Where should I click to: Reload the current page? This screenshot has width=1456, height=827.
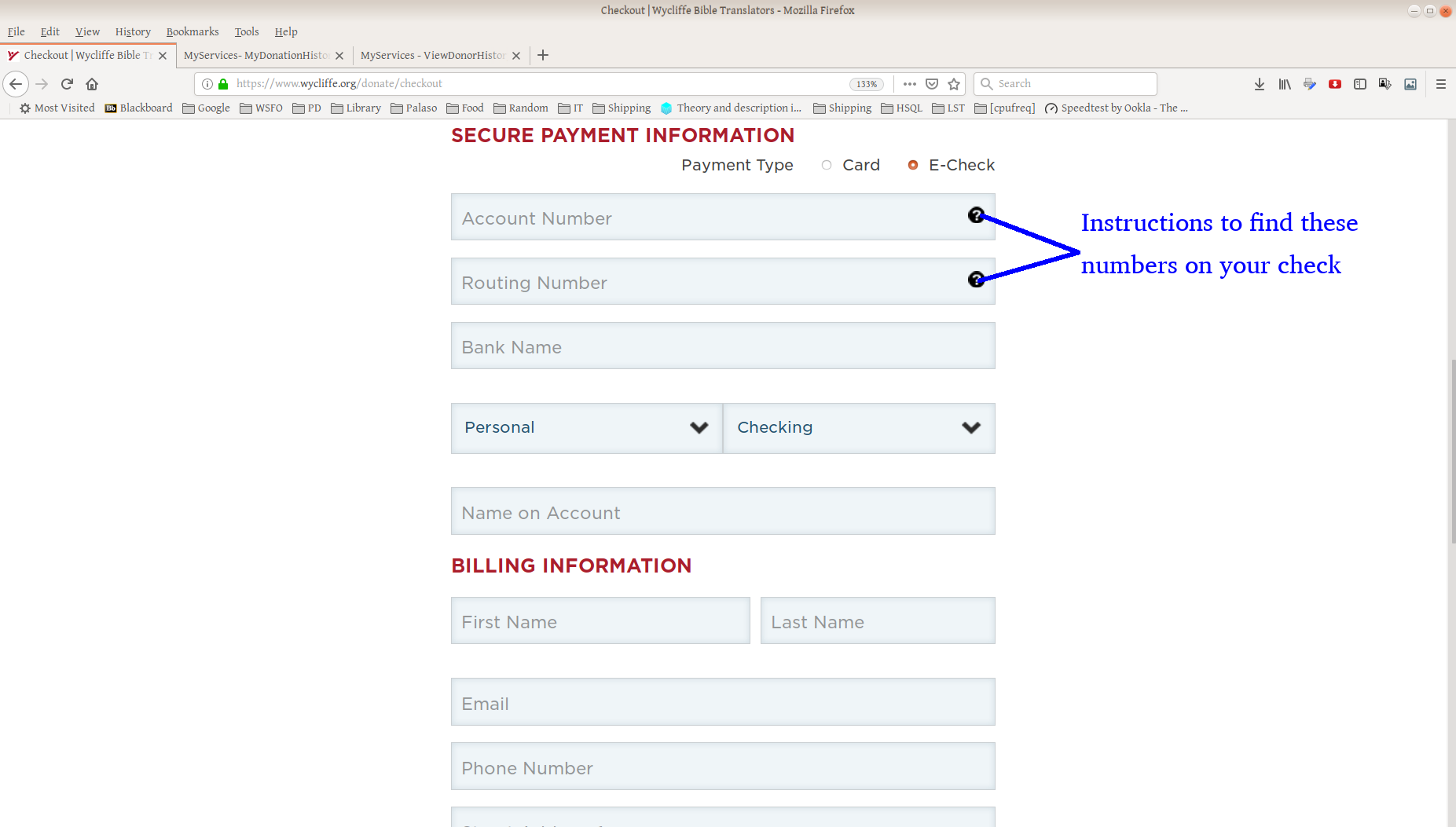[x=68, y=84]
